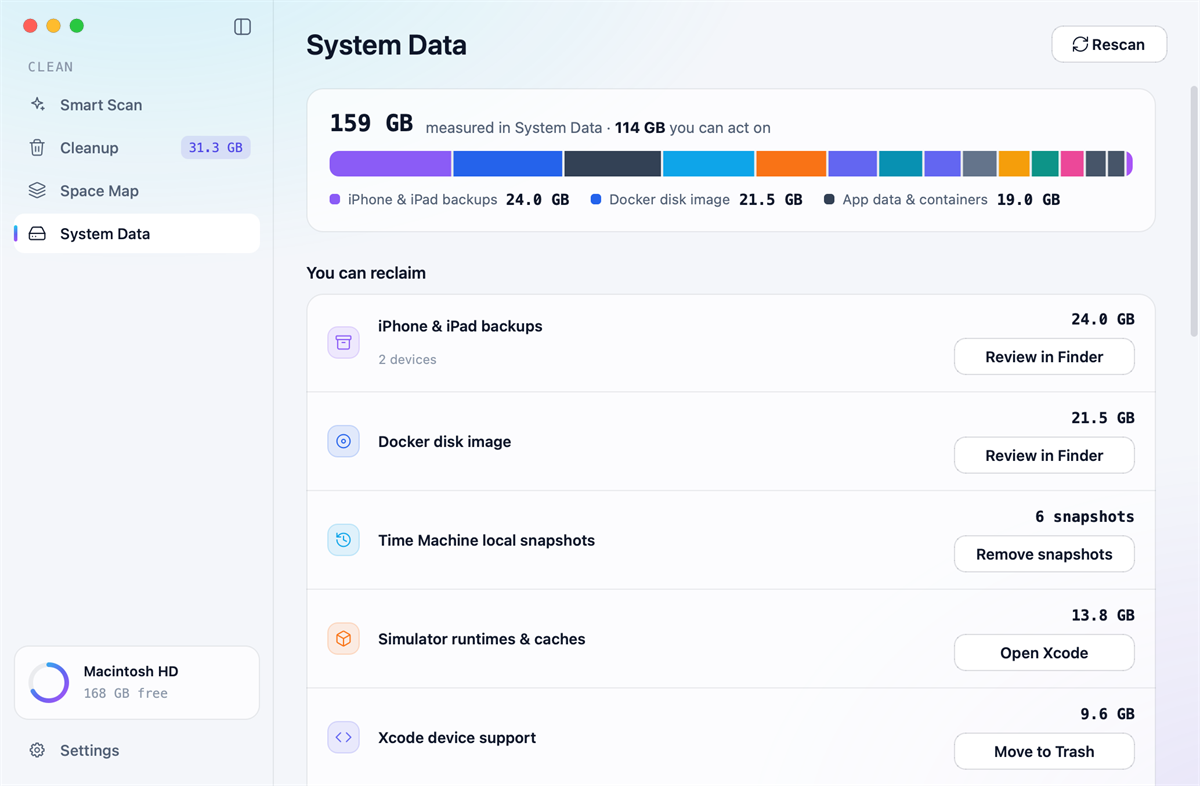Click the 19.0 GB App data legend value

pyautogui.click(x=1028, y=200)
